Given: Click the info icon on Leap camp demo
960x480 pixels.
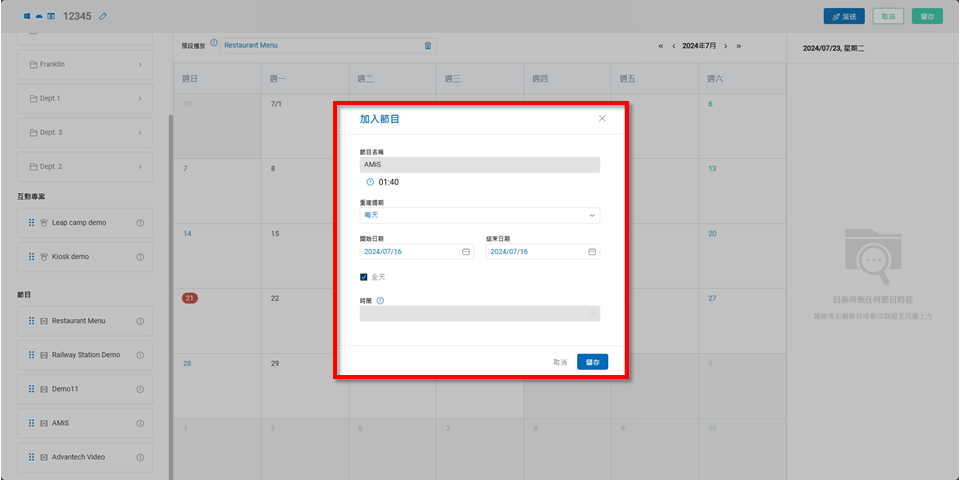Looking at the screenshot, I should tap(140, 223).
